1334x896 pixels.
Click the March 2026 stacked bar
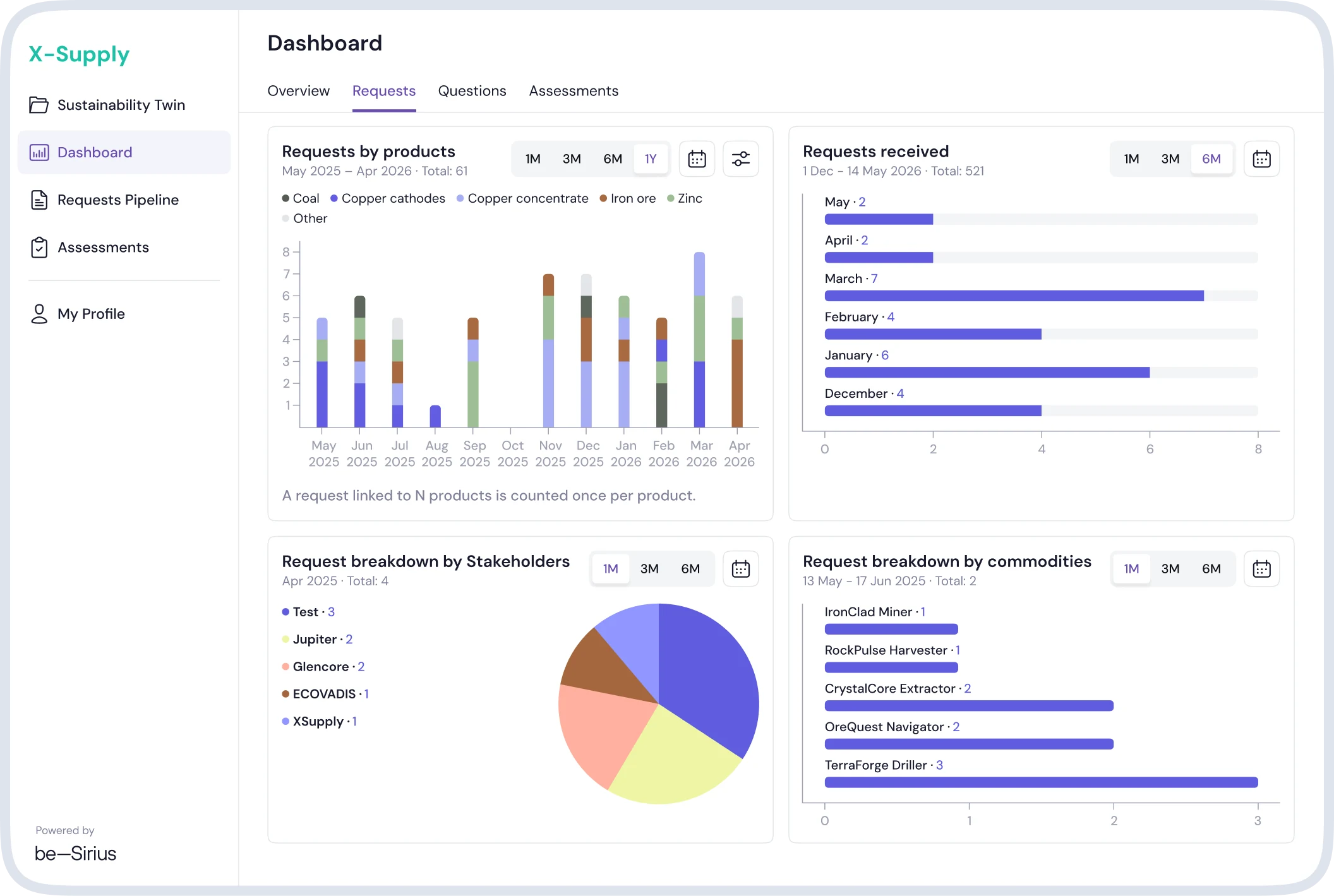click(699, 340)
